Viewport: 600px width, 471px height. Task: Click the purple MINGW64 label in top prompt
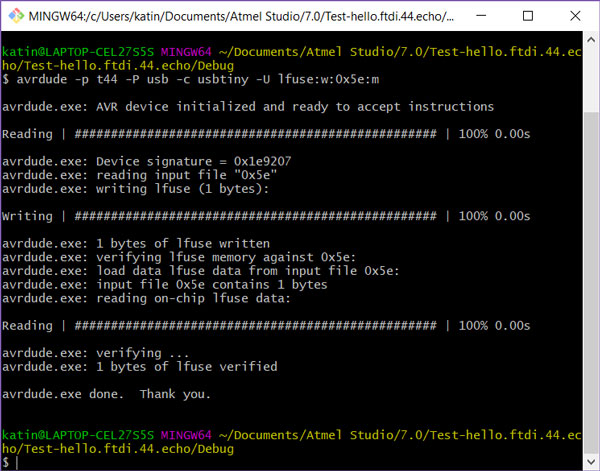click(x=186, y=52)
